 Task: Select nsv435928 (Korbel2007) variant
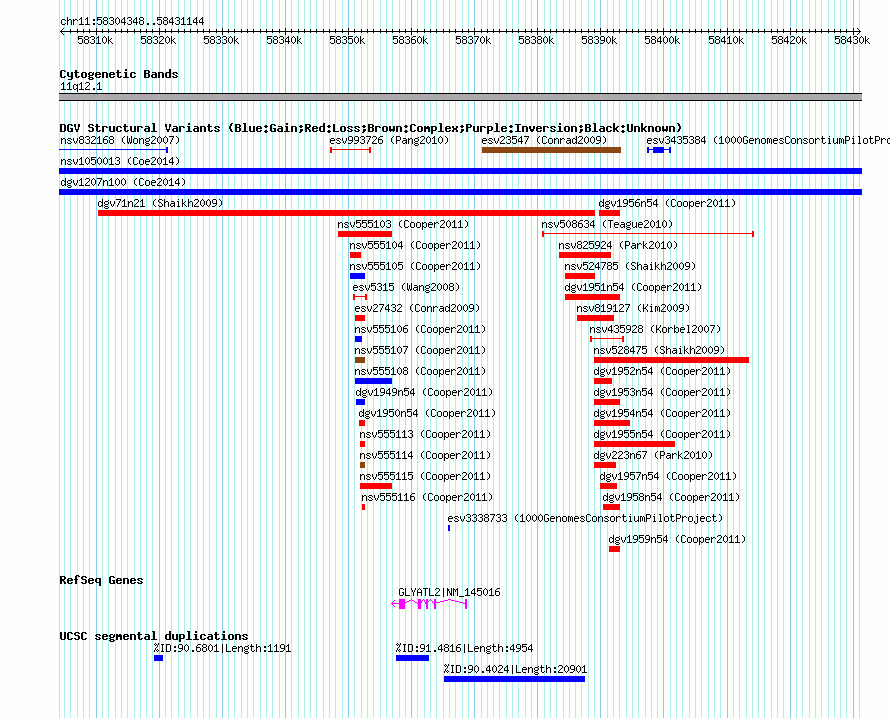click(x=607, y=339)
